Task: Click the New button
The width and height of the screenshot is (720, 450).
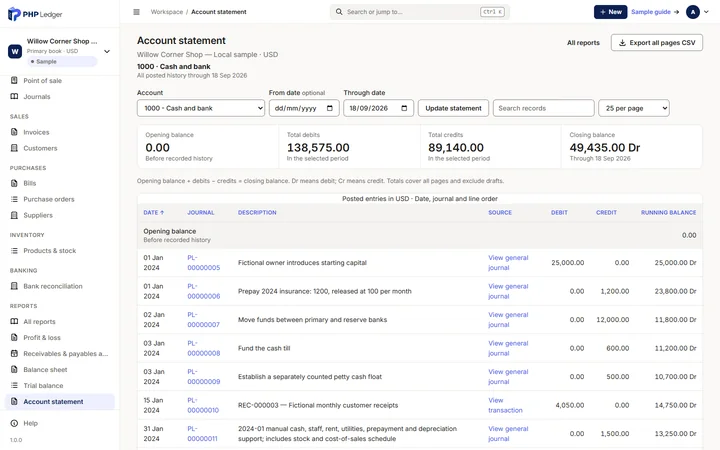Action: (610, 12)
